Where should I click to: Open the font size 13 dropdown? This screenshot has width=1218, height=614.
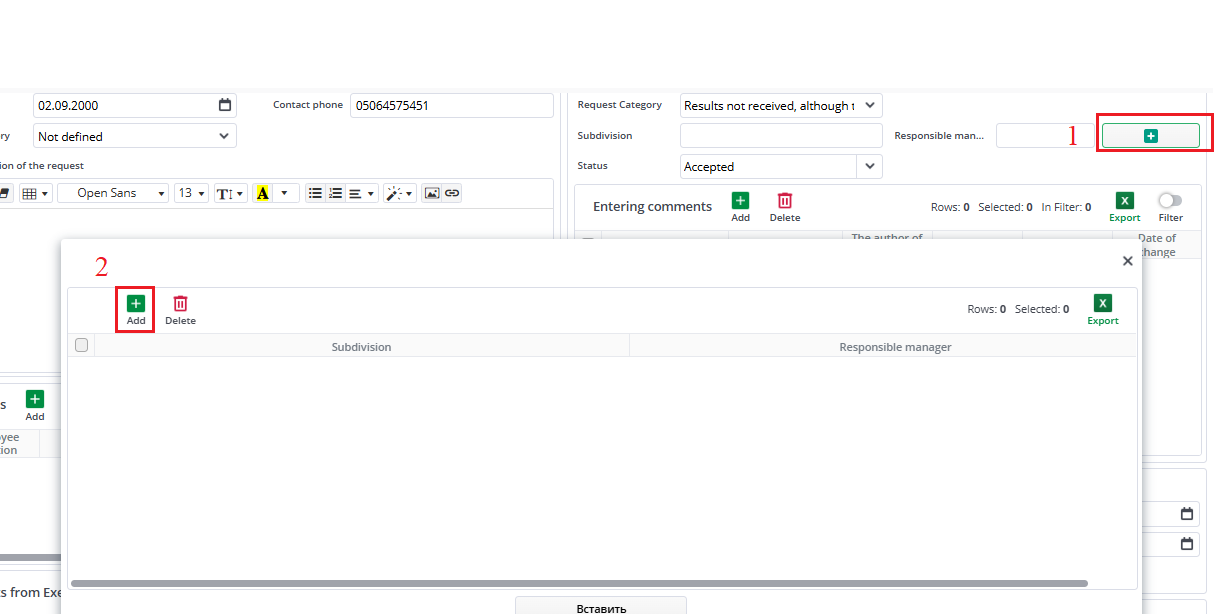click(191, 193)
